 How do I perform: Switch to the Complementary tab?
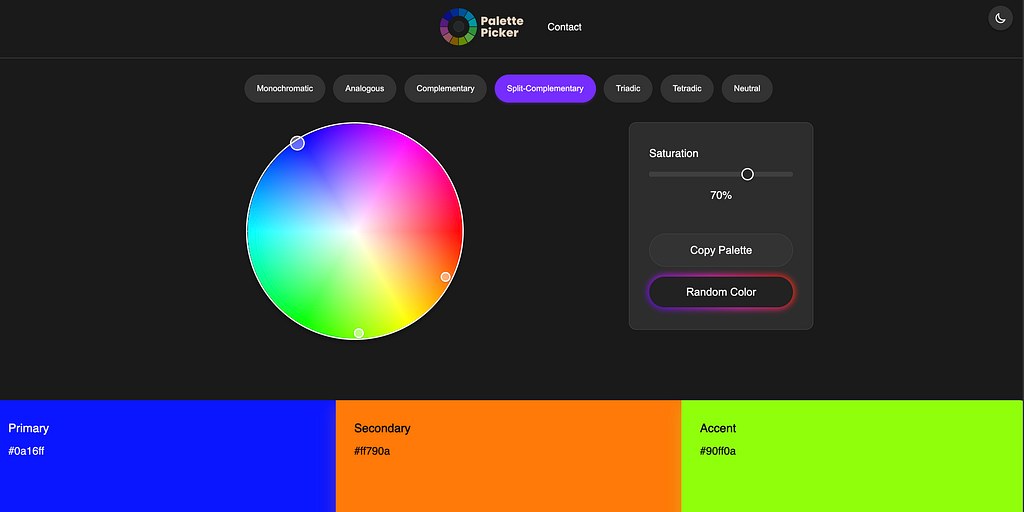click(x=445, y=88)
